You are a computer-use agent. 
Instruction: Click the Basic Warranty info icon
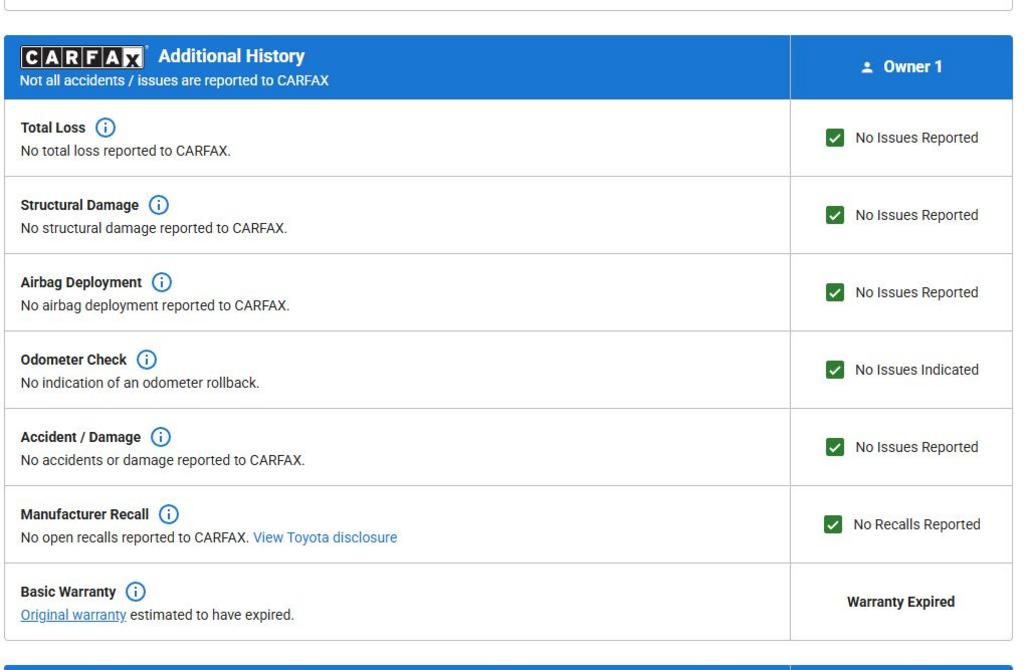click(x=136, y=592)
